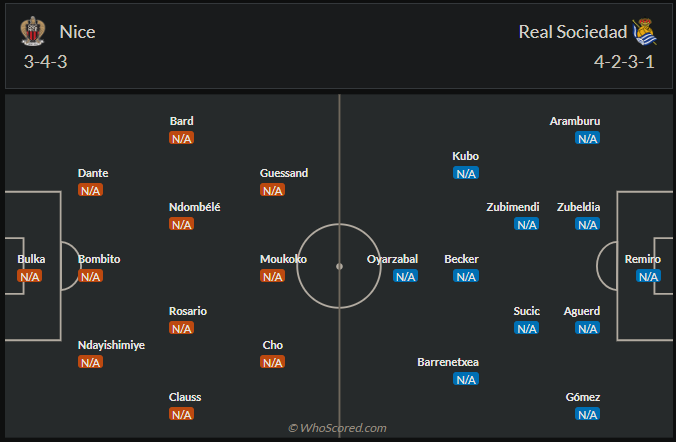
Task: Select player Aramburu on the pitch
Action: point(575,121)
